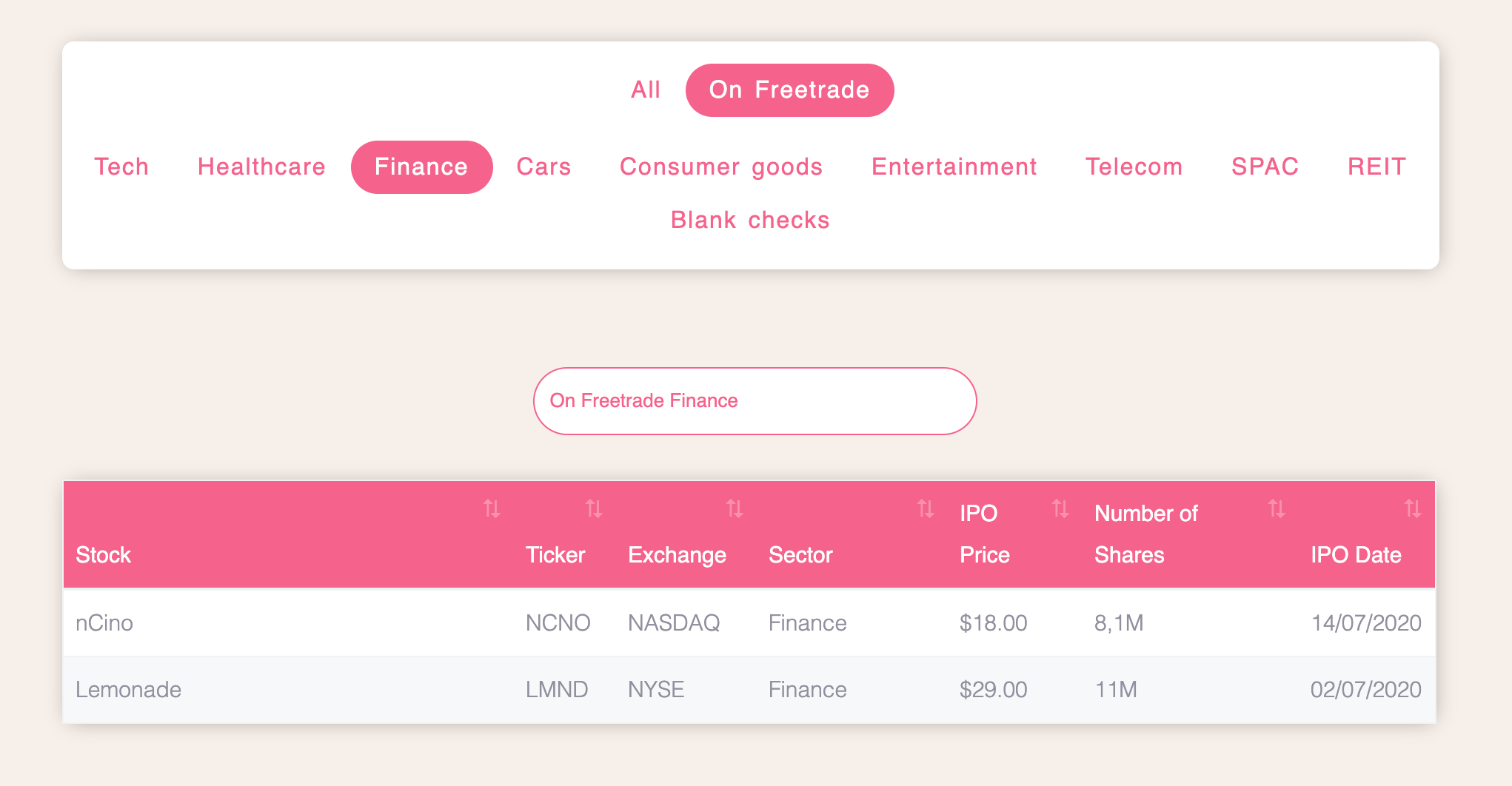This screenshot has width=1512, height=786.
Task: Toggle the On Freetrade filter pill
Action: click(789, 90)
